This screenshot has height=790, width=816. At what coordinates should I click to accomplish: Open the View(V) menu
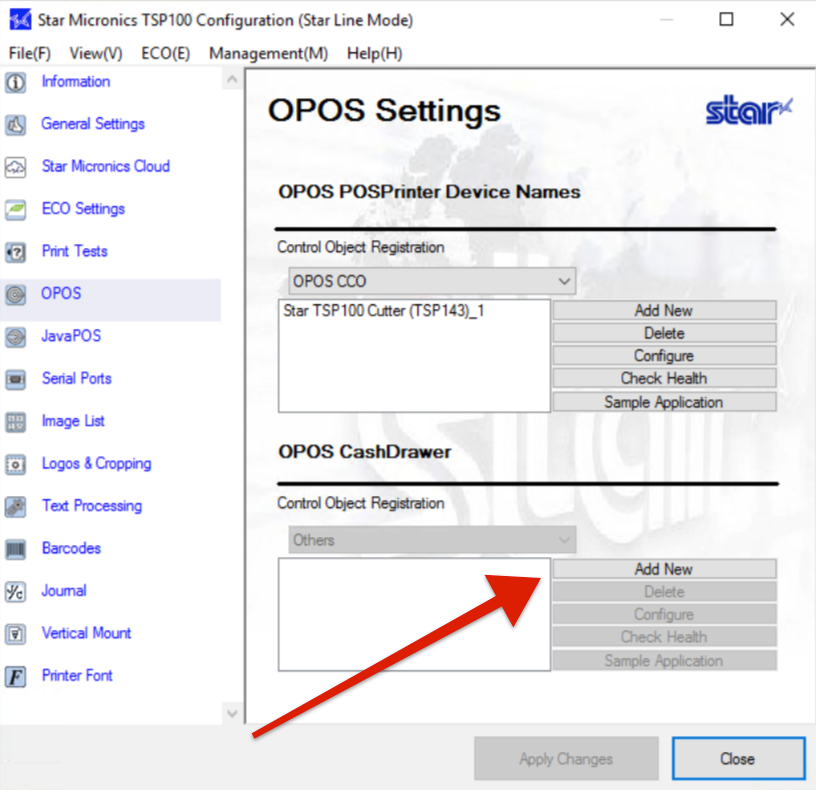click(96, 54)
